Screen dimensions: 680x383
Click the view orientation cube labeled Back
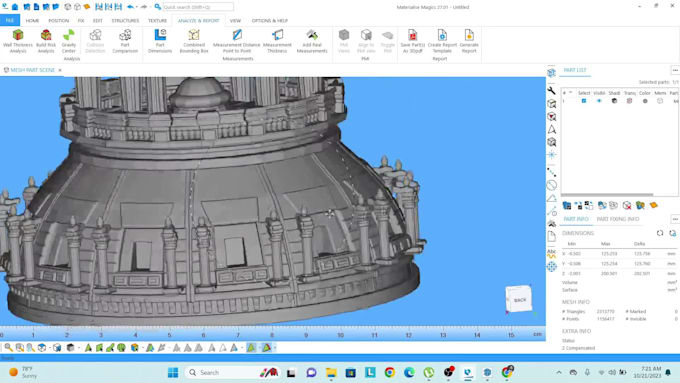click(x=519, y=299)
